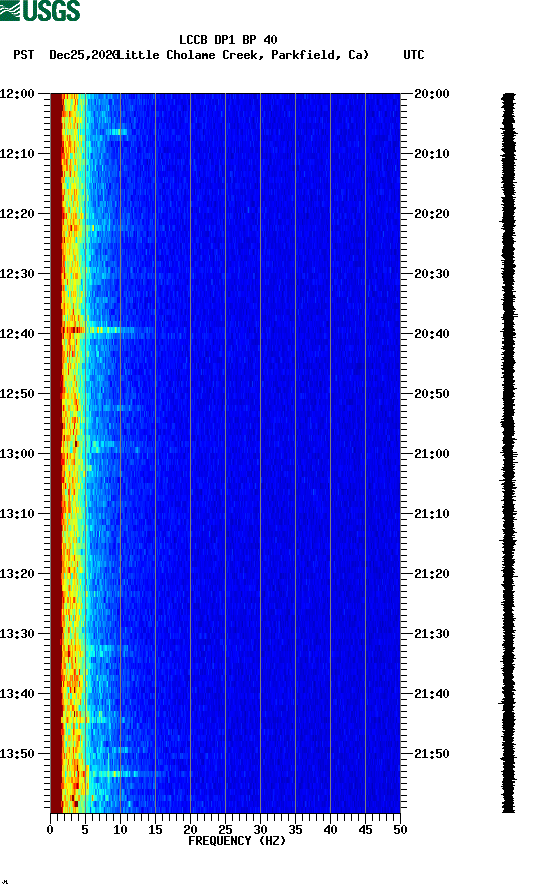Click the '12:00' PST time label

click(18, 93)
